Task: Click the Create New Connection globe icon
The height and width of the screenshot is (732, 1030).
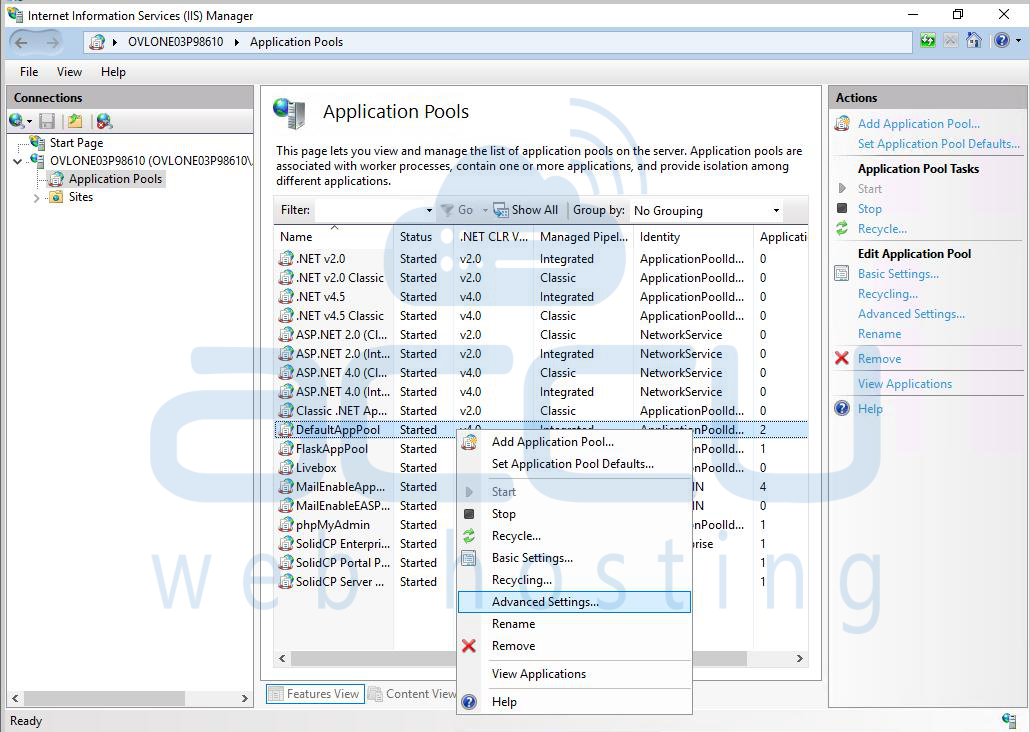Action: (x=16, y=121)
